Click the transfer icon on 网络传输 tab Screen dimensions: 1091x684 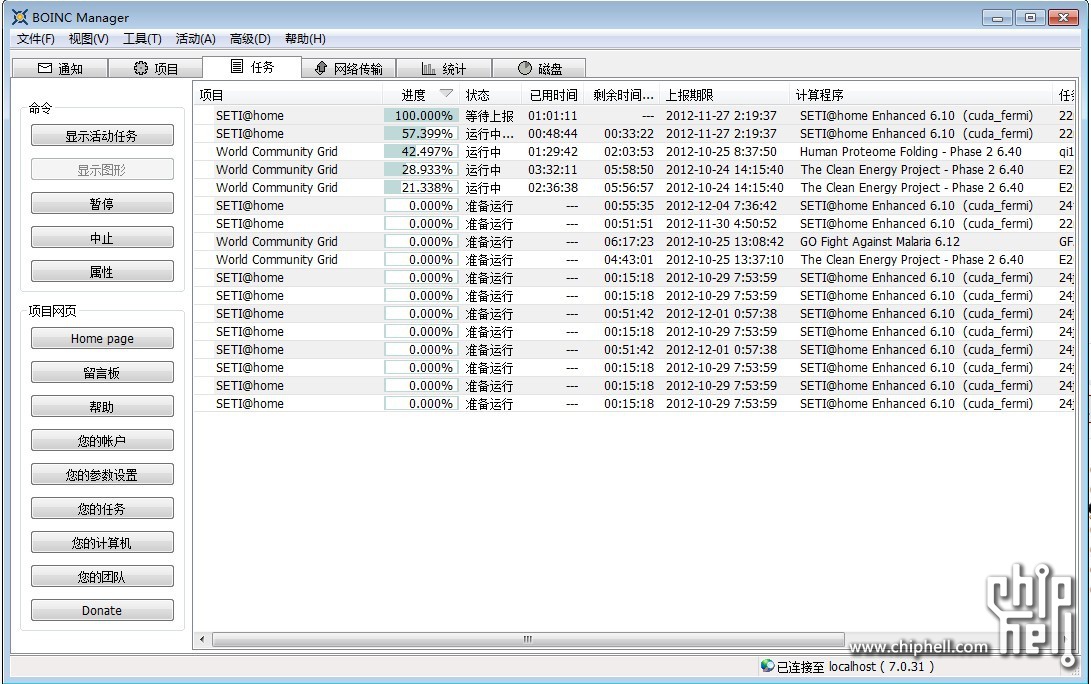pyautogui.click(x=321, y=67)
